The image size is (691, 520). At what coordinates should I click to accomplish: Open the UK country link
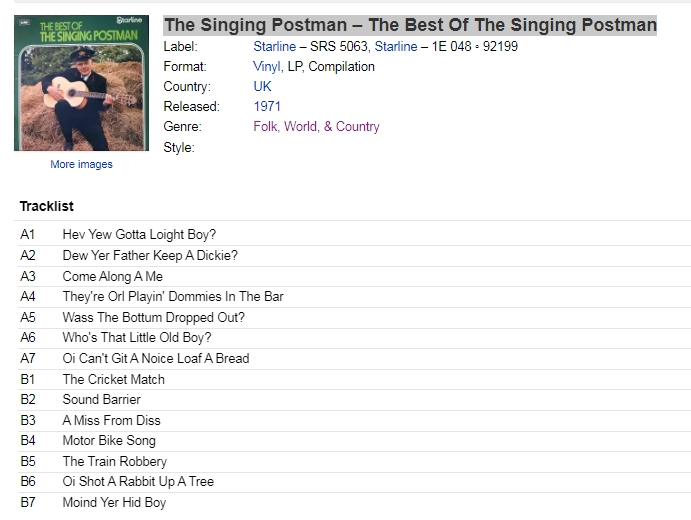point(262,86)
